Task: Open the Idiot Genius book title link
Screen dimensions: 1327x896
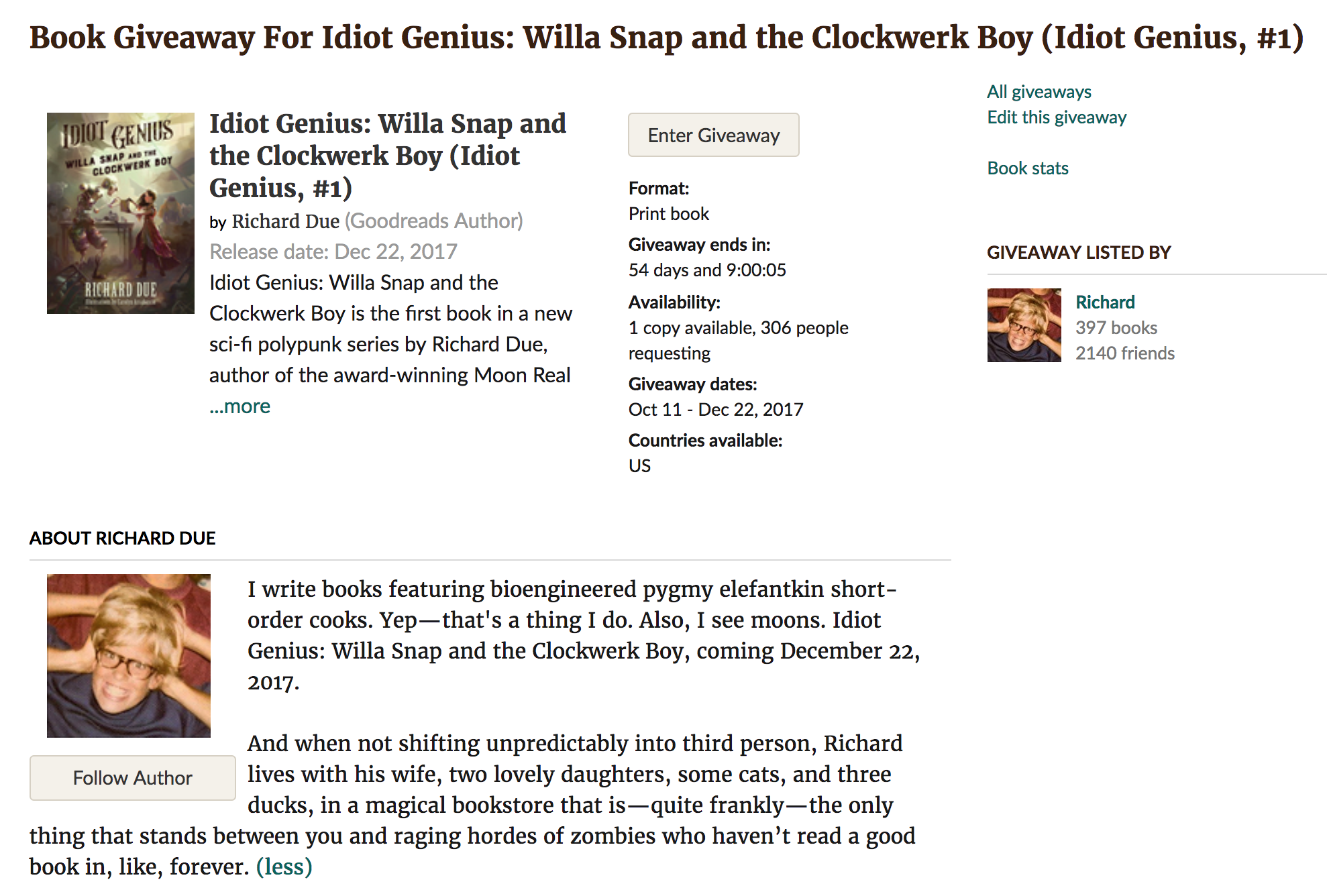Action: (387, 156)
